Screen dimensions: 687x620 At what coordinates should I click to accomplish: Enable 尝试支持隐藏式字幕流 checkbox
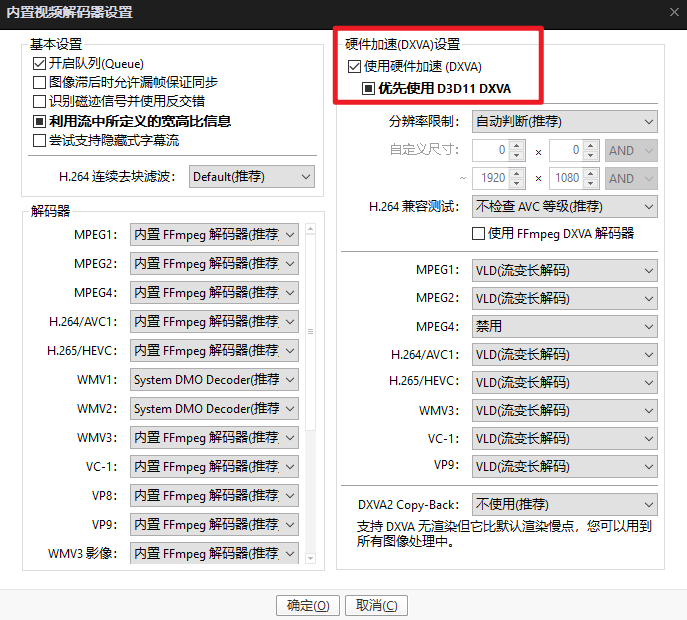coord(40,140)
